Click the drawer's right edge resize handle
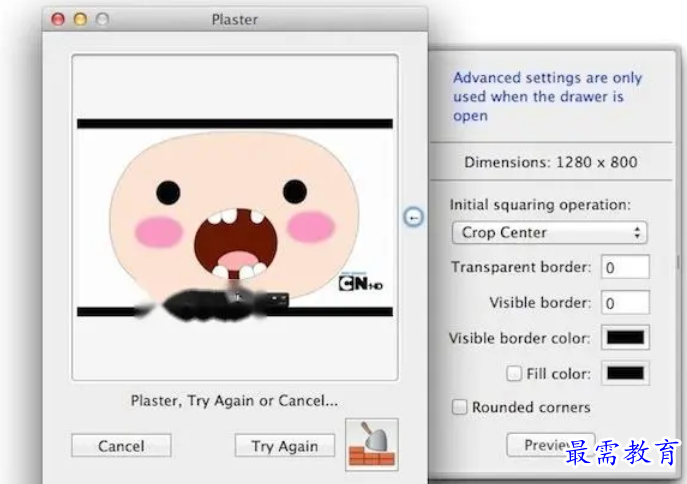Image resolution: width=687 pixels, height=484 pixels. pyautogui.click(x=679, y=263)
